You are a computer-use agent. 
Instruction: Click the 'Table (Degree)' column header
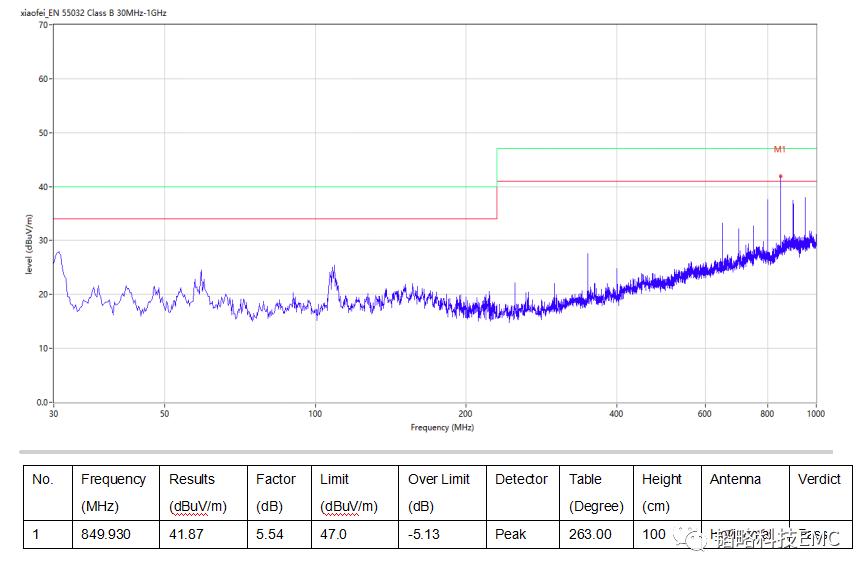click(596, 493)
